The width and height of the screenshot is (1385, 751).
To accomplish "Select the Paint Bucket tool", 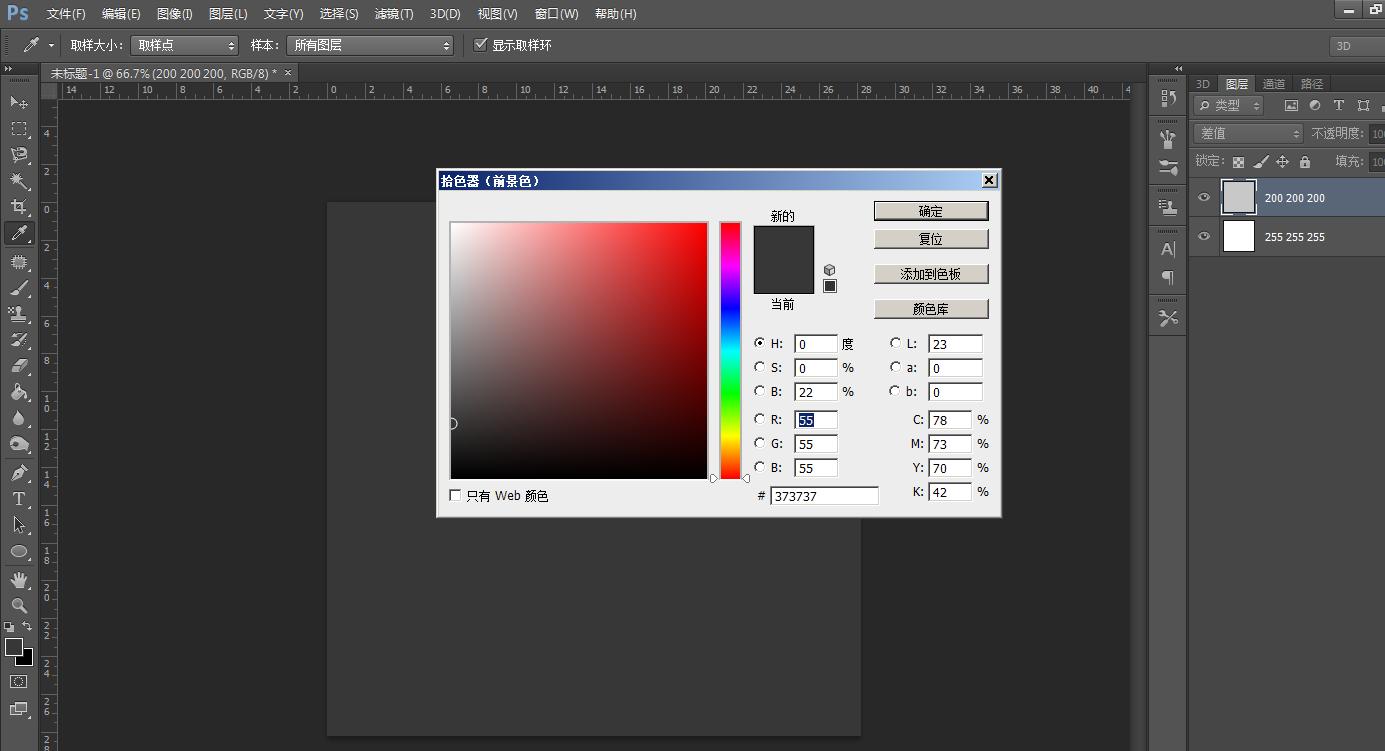I will coord(19,392).
